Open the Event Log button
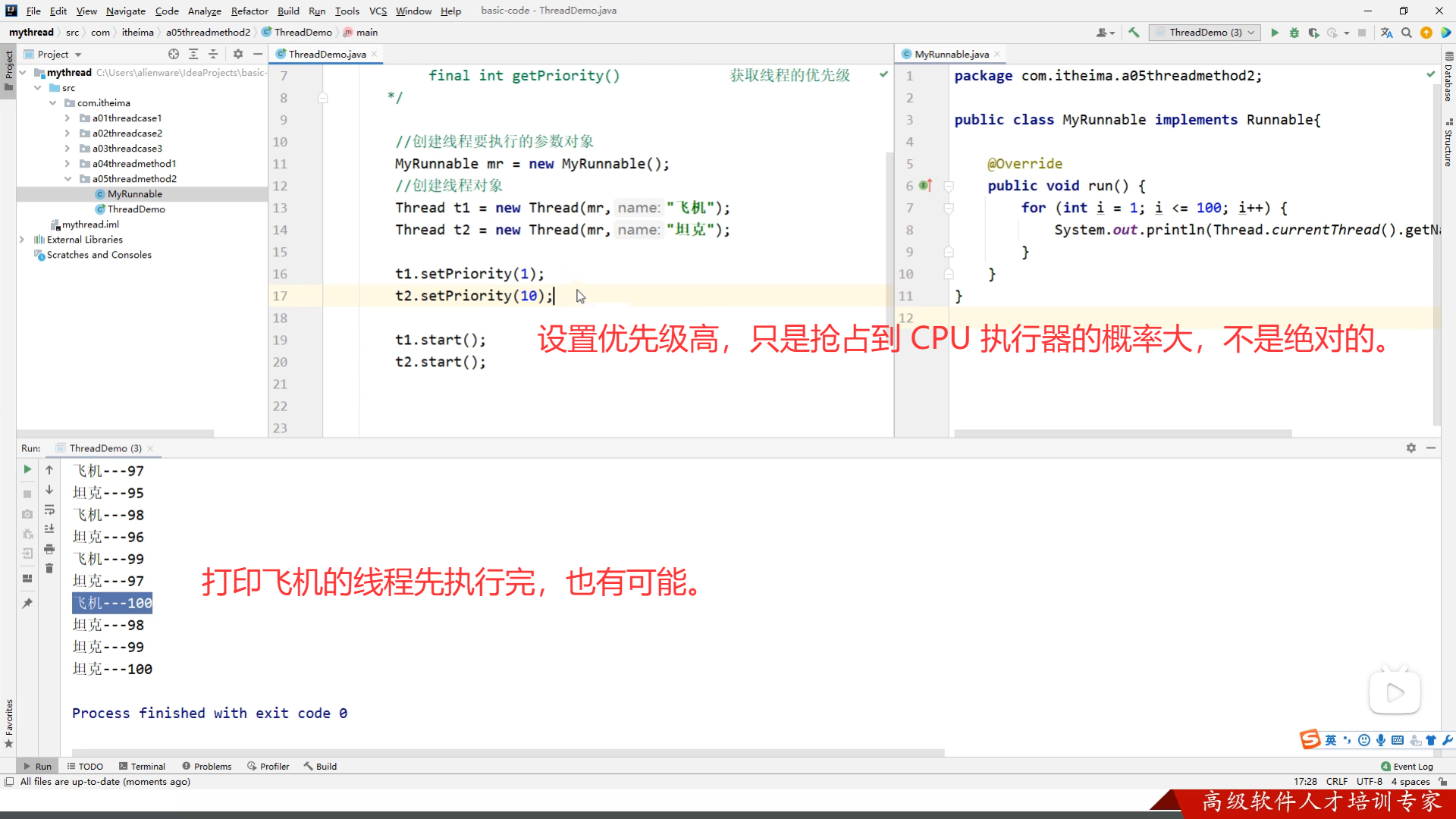1456x819 pixels. 1407,766
